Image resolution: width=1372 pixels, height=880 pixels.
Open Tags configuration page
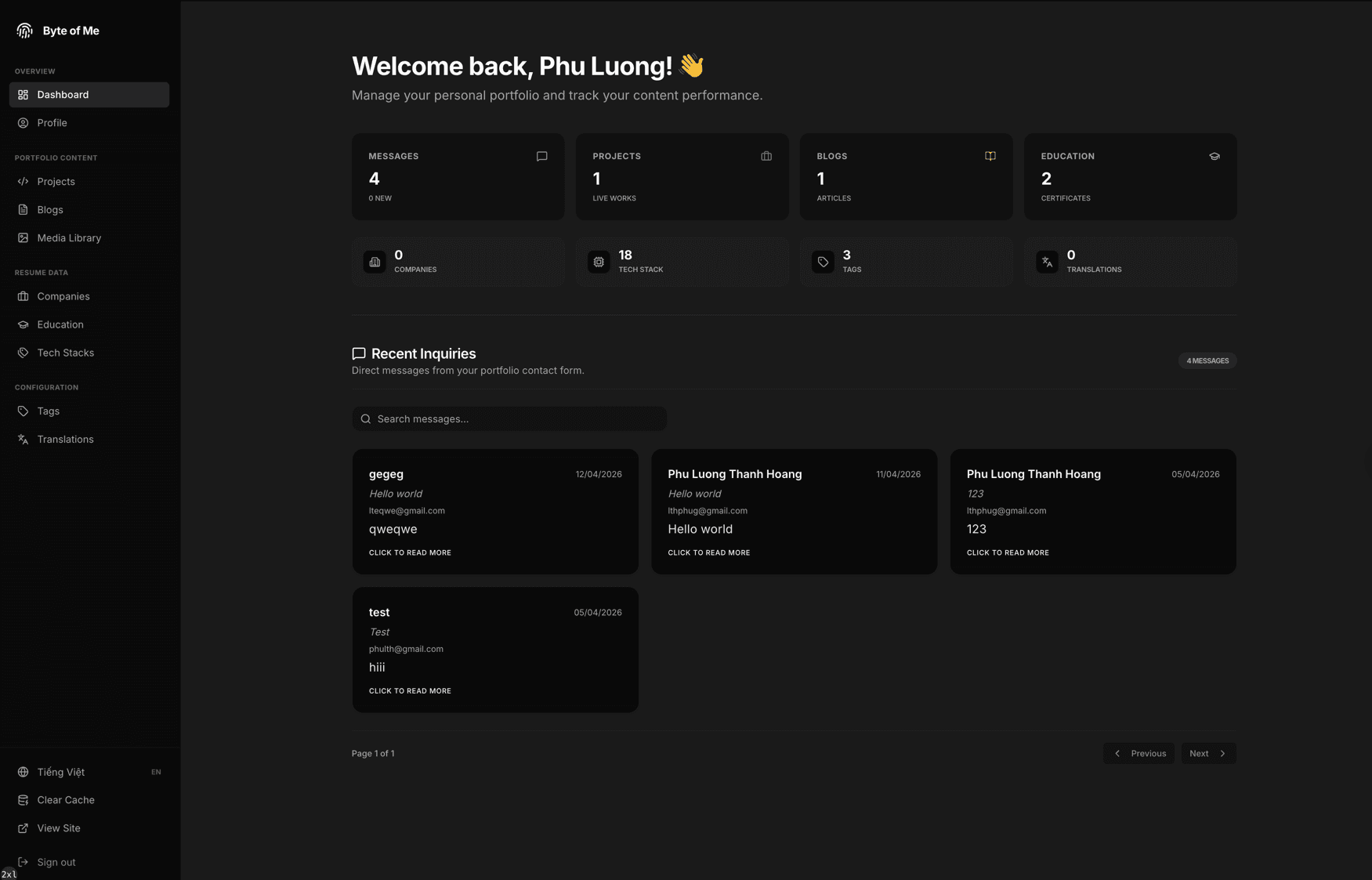click(x=89, y=411)
